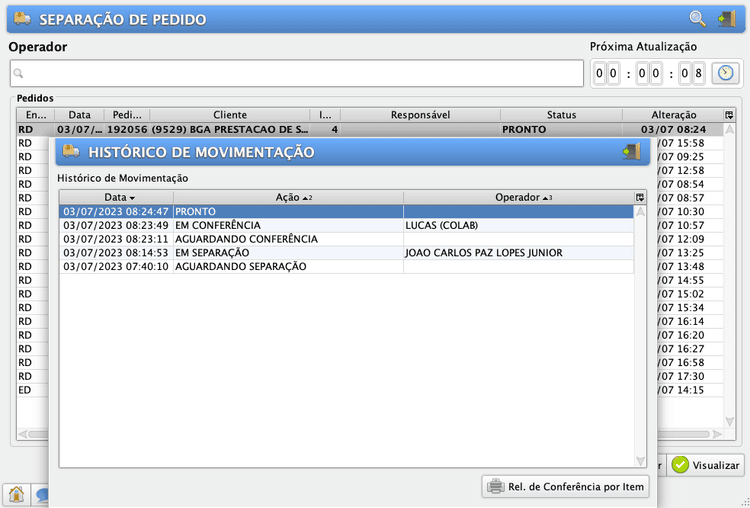Click Status column header in Pedidos

(x=562, y=115)
